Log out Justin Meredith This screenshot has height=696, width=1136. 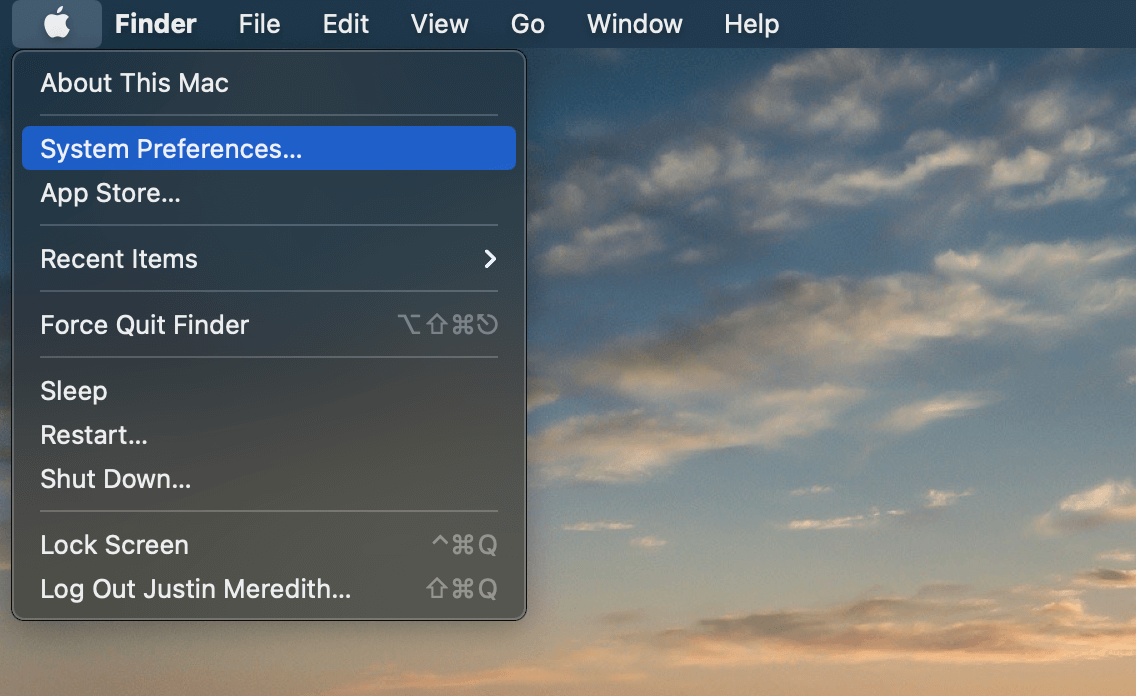pos(194,589)
